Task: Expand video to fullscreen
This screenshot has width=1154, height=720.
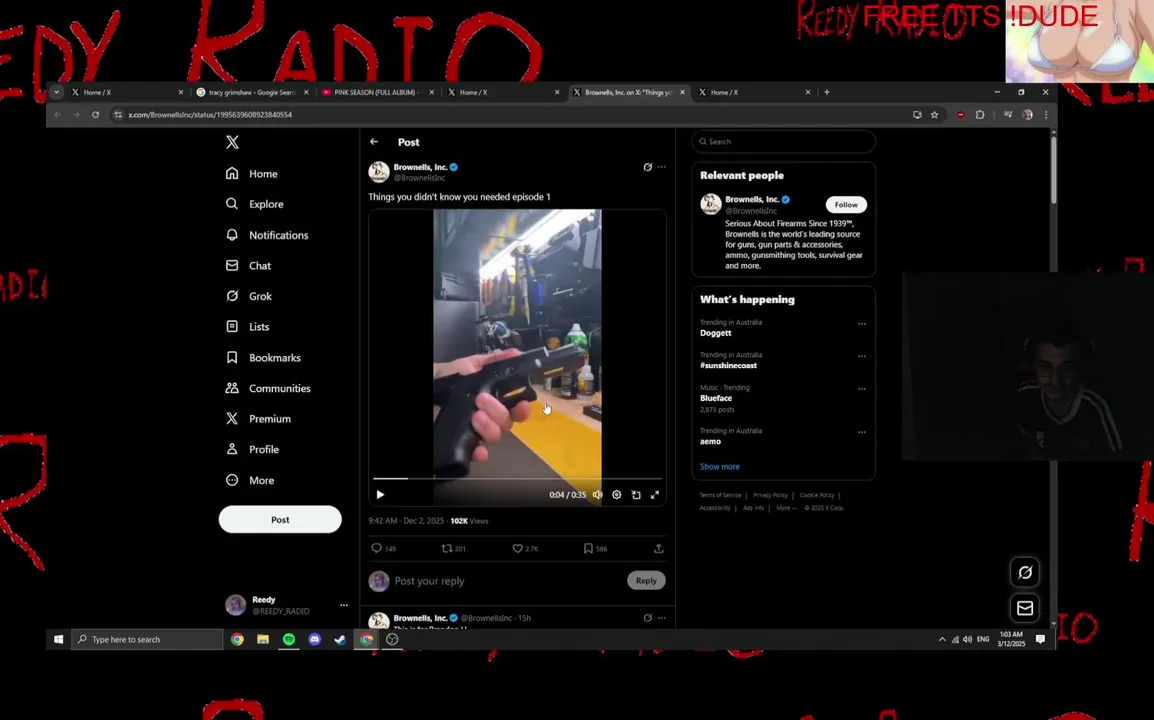Action: coord(655,495)
